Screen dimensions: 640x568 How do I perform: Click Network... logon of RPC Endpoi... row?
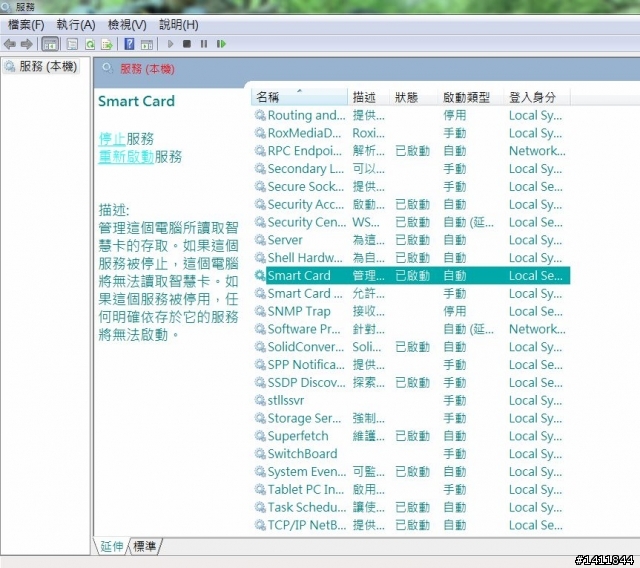tap(537, 151)
